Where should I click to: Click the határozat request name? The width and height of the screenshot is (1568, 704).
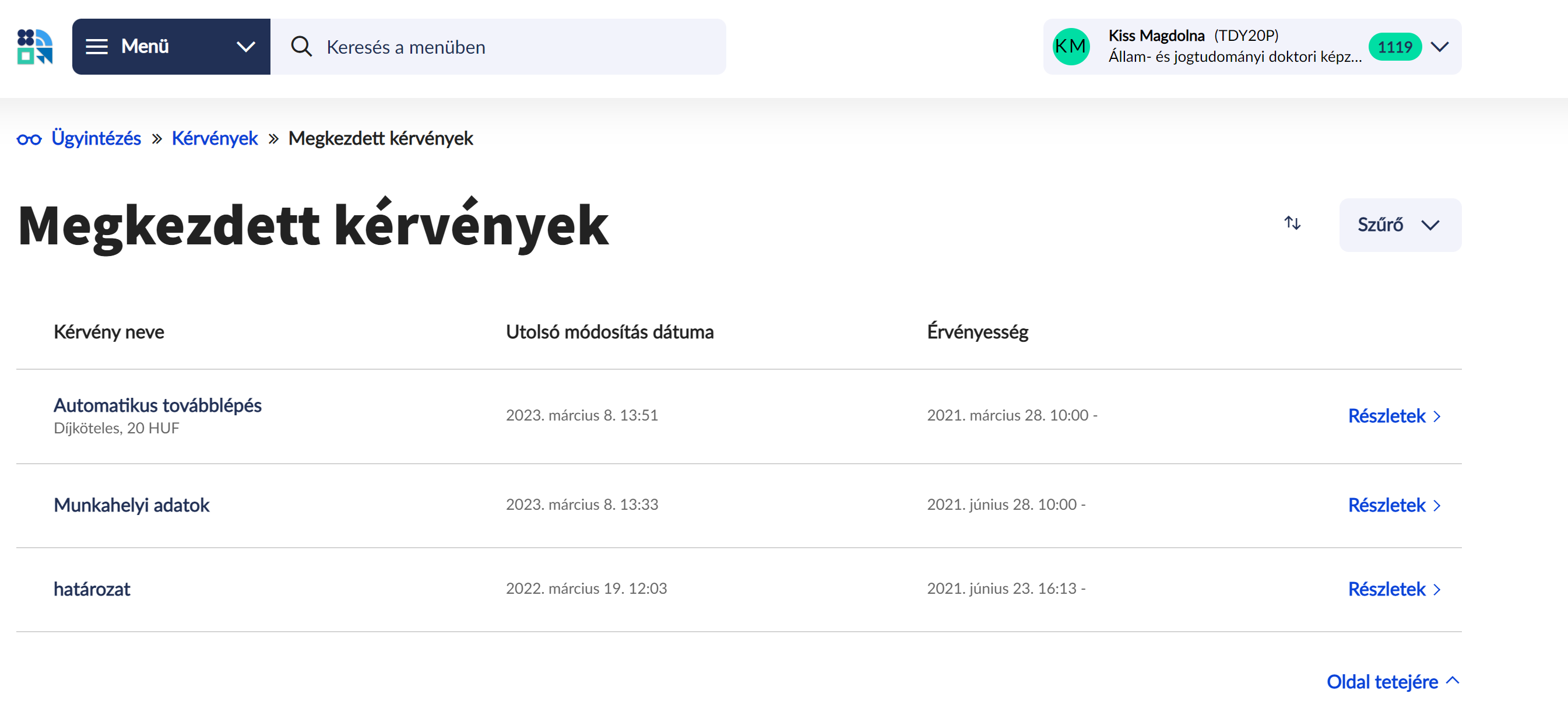point(92,590)
